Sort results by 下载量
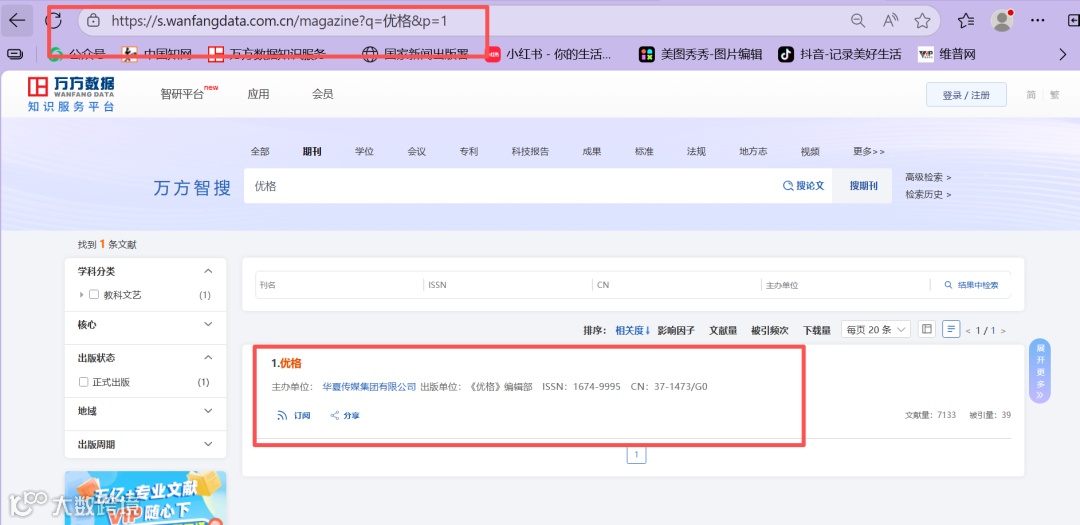 pos(817,330)
